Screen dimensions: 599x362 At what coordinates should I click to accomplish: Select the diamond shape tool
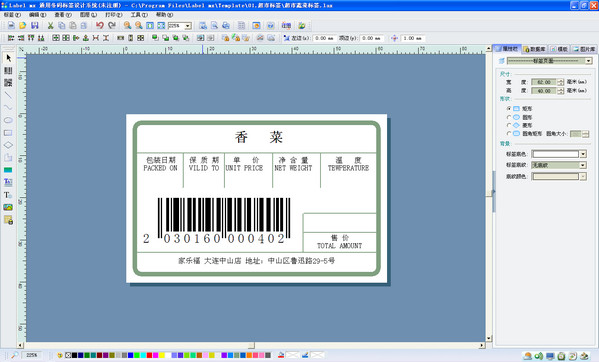pos(8,145)
